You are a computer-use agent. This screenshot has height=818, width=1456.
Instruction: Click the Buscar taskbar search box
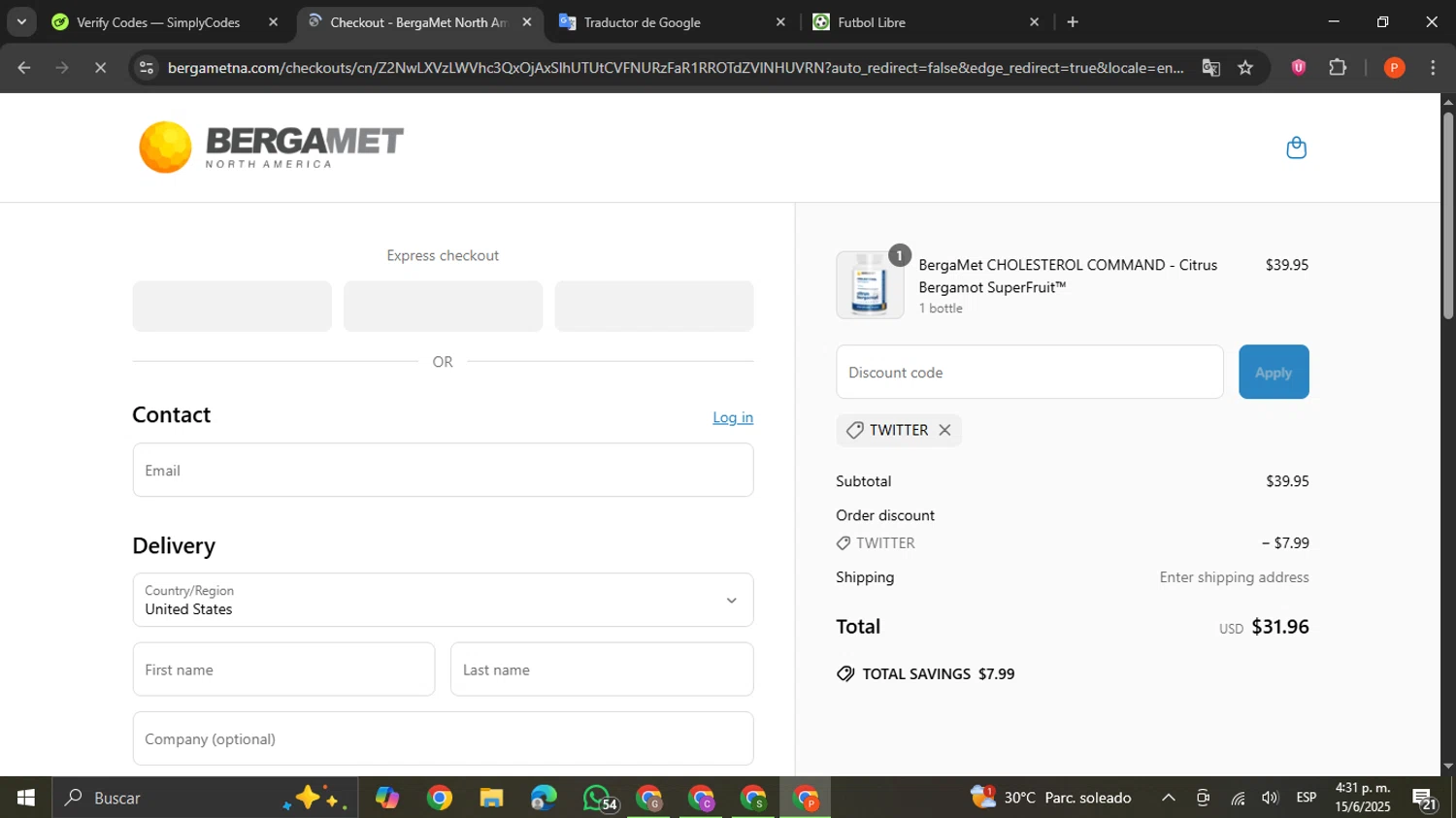(205, 798)
